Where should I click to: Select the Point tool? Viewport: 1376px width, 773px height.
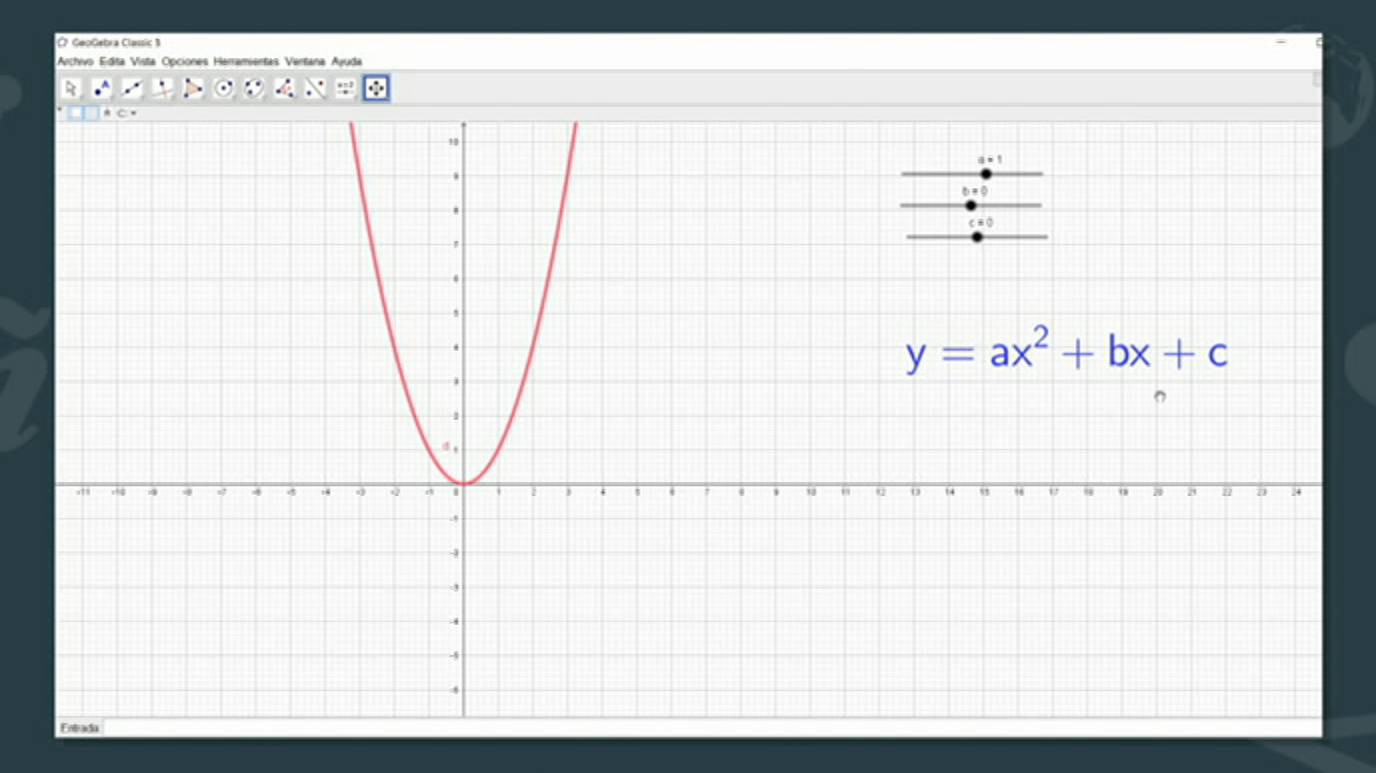(101, 89)
